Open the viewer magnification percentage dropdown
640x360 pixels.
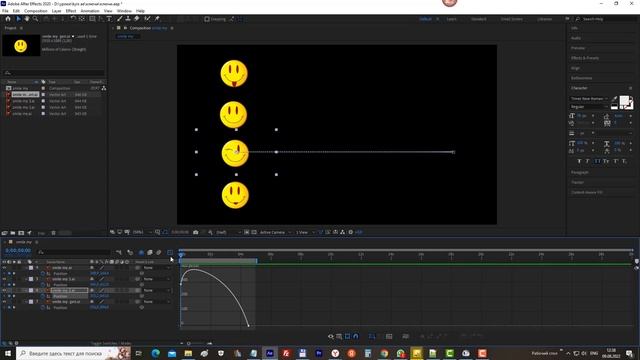[x=142, y=232]
